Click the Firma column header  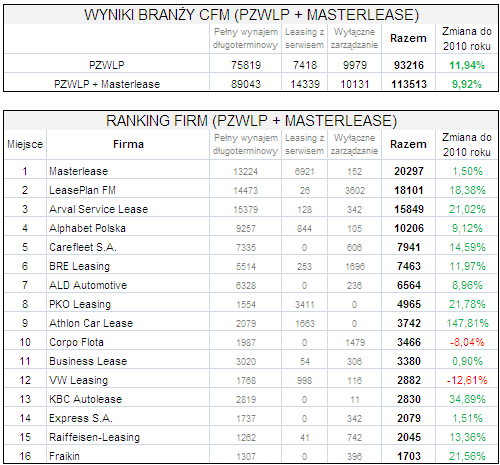(x=128, y=144)
